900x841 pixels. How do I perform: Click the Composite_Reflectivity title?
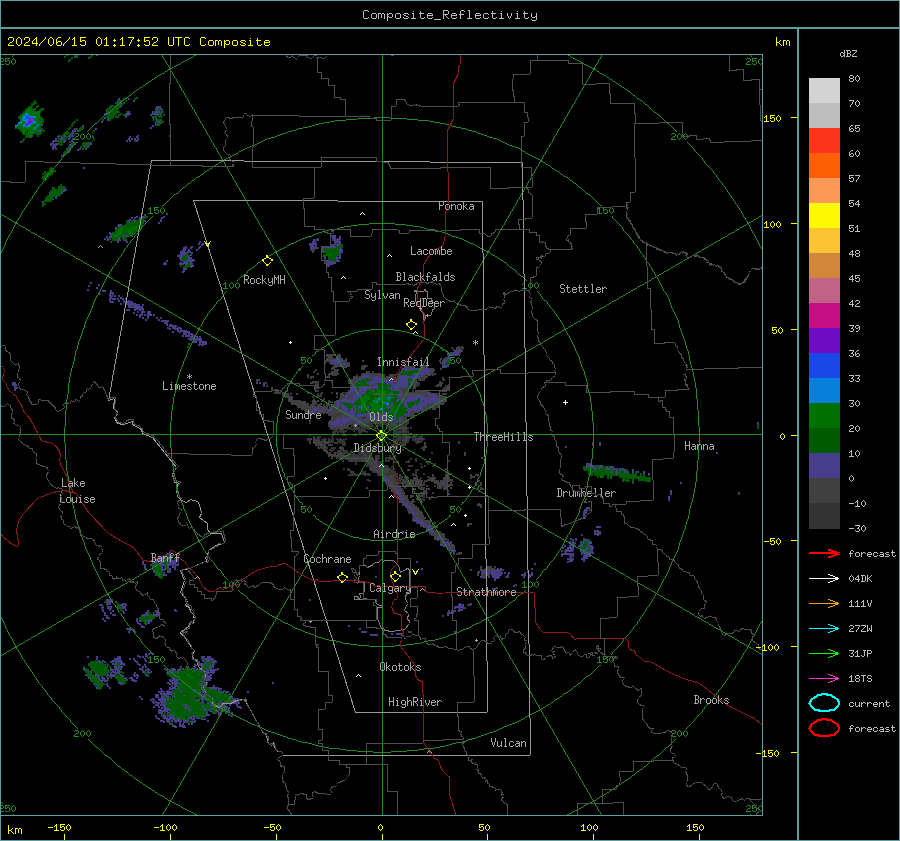click(450, 15)
